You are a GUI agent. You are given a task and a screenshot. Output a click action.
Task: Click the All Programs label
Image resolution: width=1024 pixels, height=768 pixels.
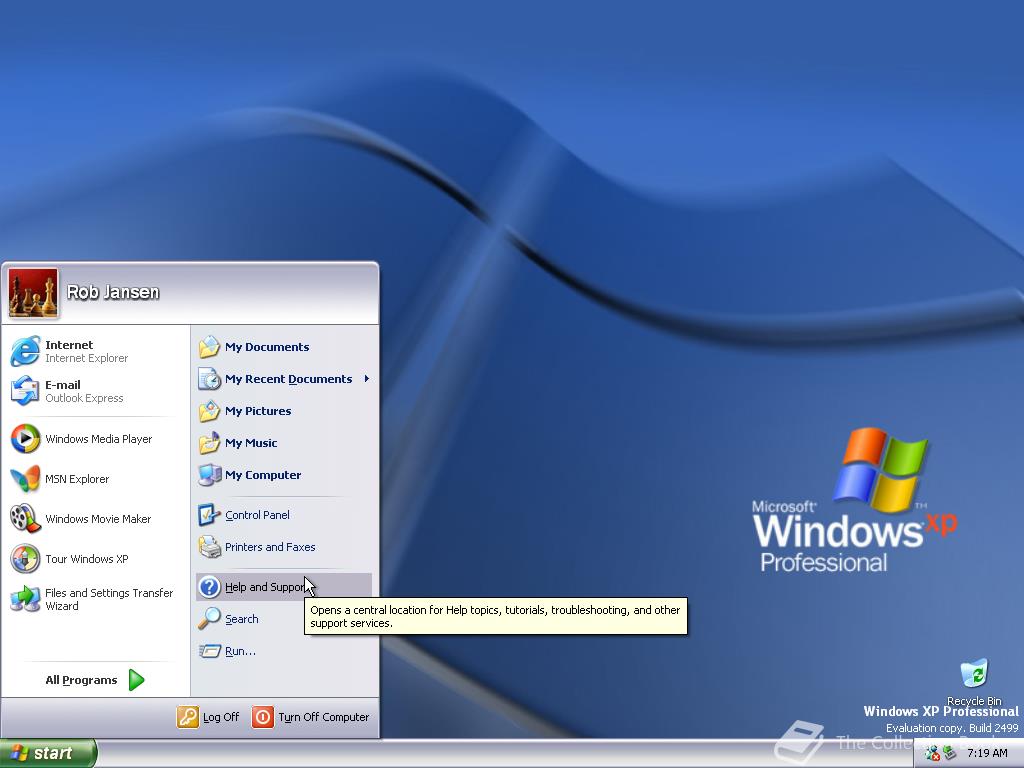tap(81, 680)
